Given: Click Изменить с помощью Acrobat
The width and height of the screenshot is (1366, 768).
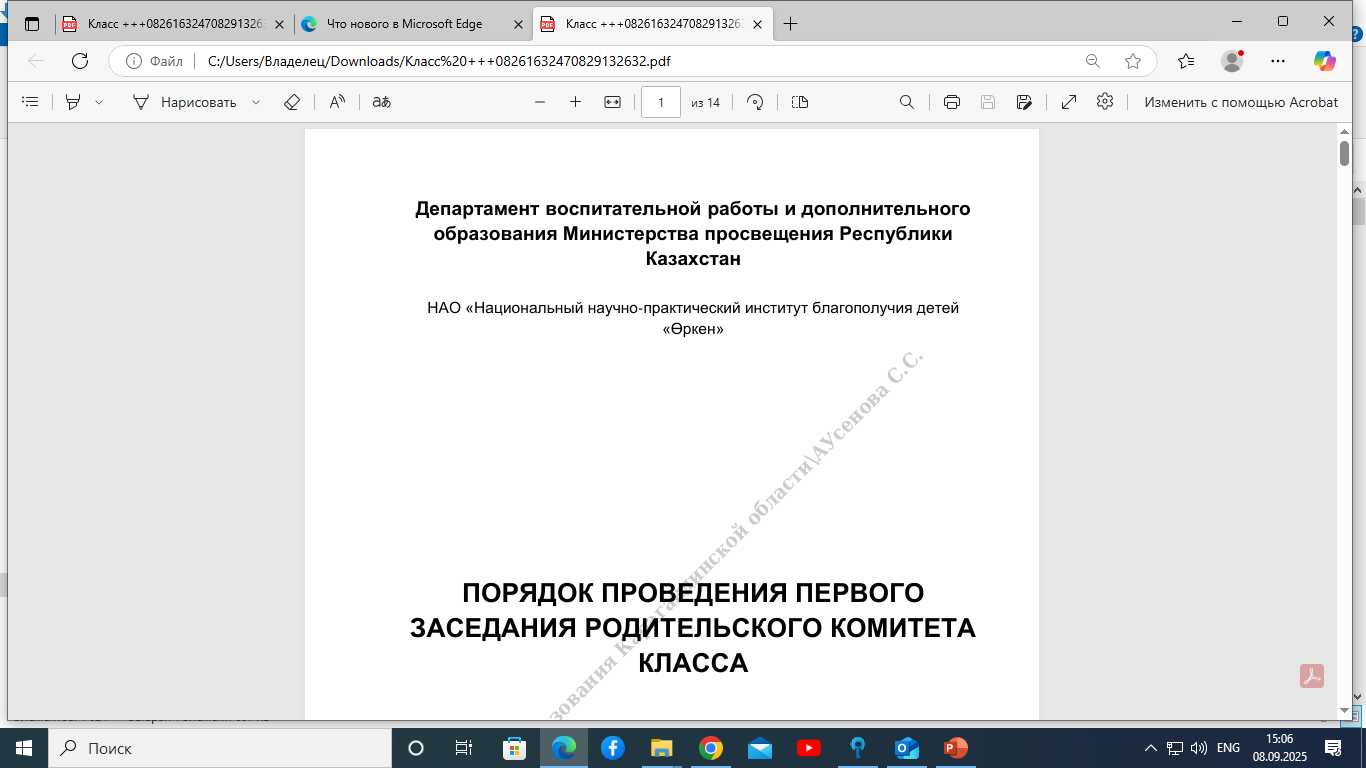Looking at the screenshot, I should [x=1240, y=101].
